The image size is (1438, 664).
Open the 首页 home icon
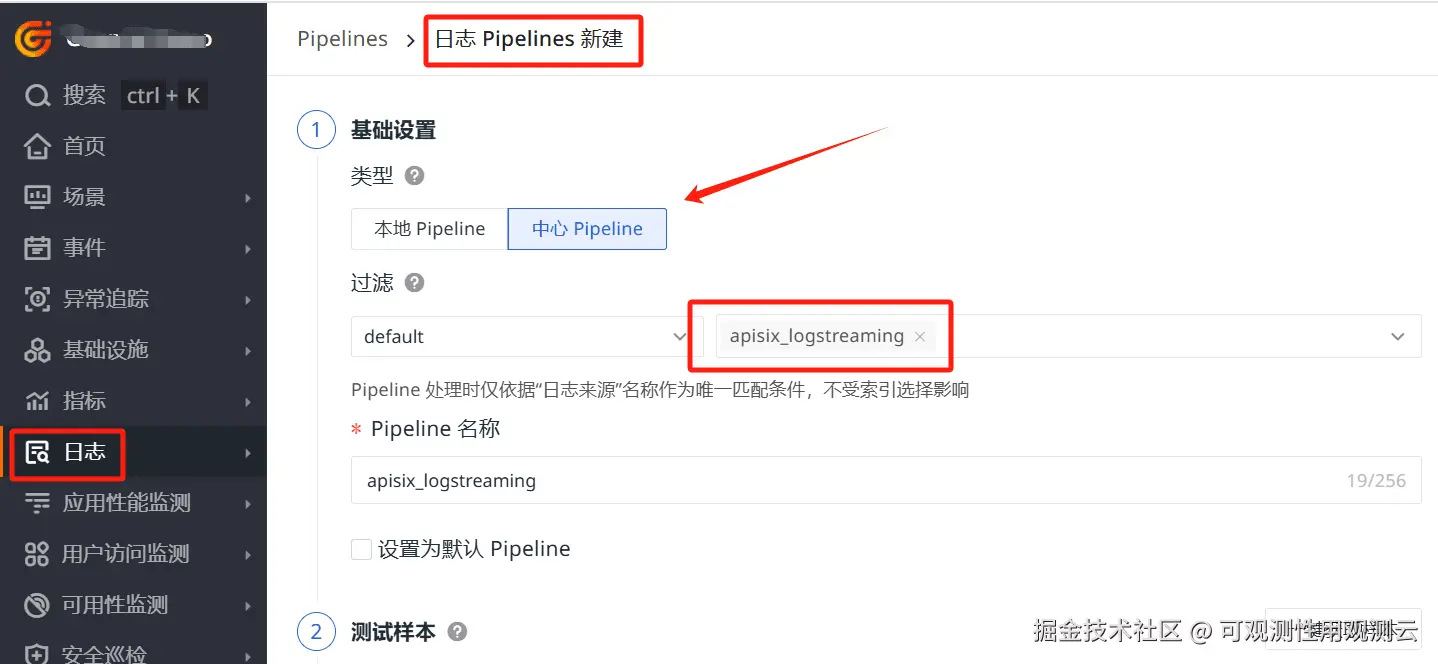pyautogui.click(x=37, y=147)
